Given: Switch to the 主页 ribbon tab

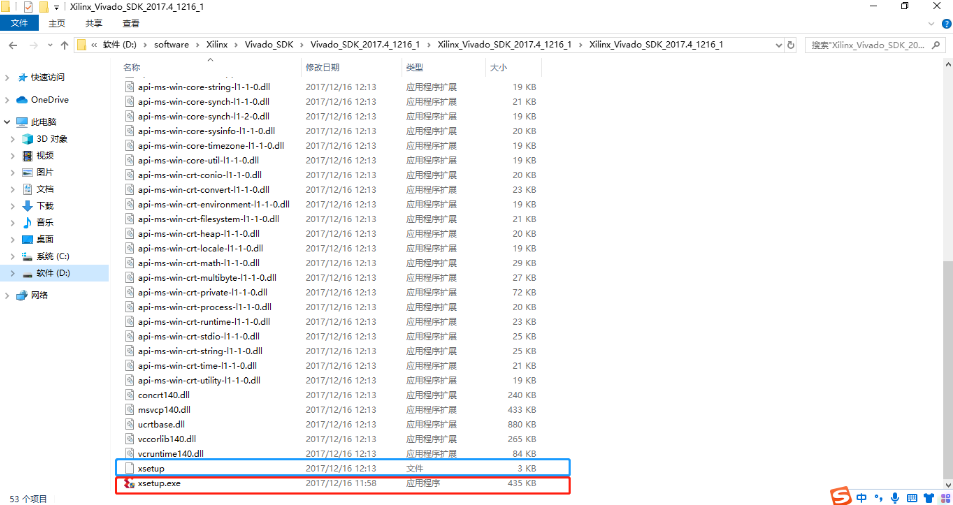Looking at the screenshot, I should pyautogui.click(x=57, y=23).
